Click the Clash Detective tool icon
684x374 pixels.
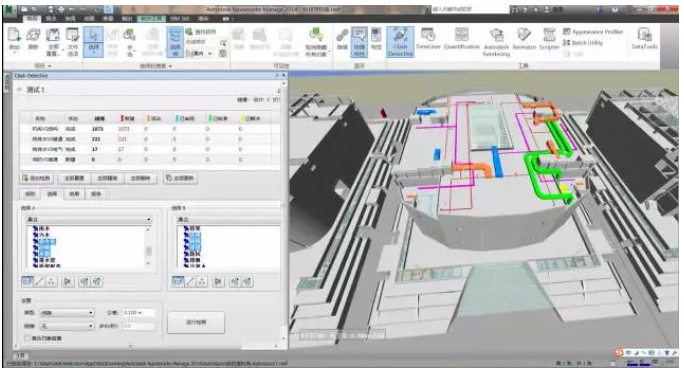click(x=400, y=41)
